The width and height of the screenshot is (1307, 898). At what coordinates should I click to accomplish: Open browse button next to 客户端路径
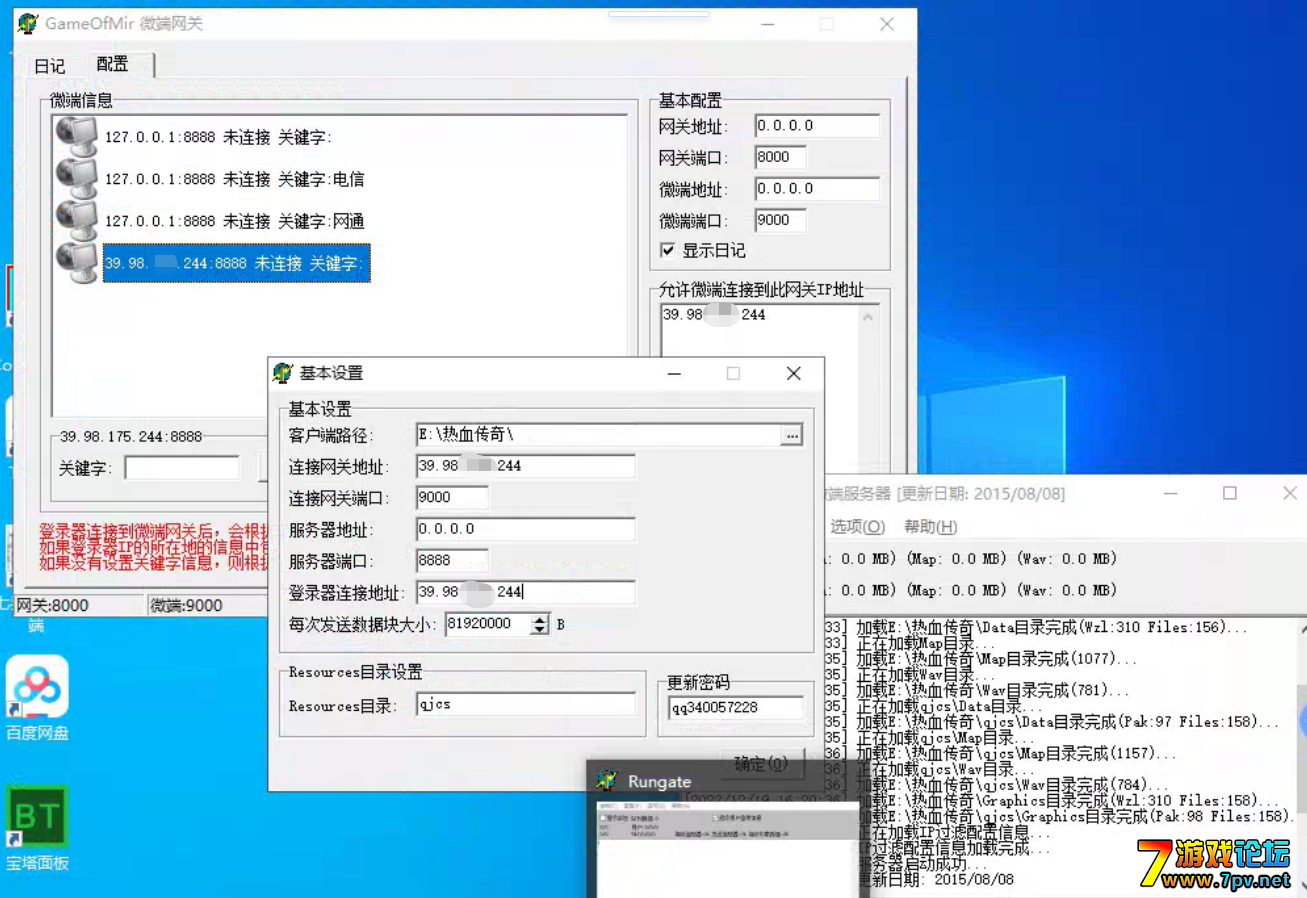pyautogui.click(x=792, y=435)
